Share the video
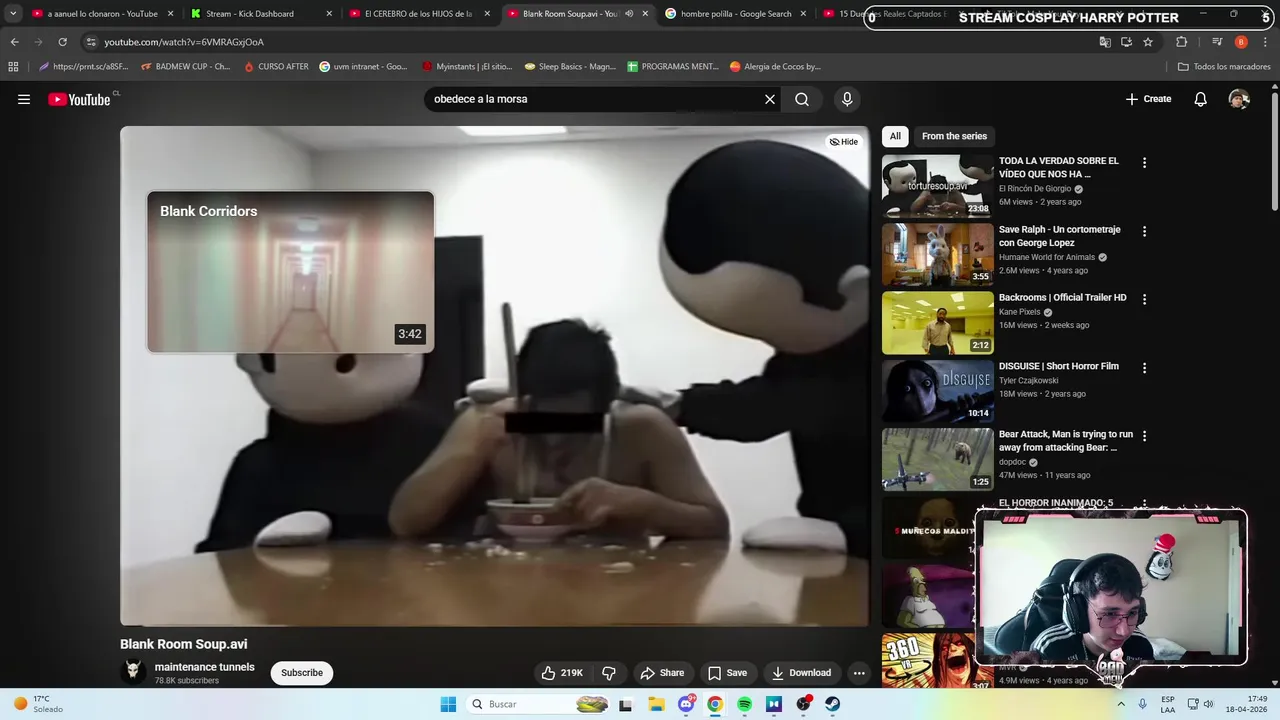 coord(662,673)
